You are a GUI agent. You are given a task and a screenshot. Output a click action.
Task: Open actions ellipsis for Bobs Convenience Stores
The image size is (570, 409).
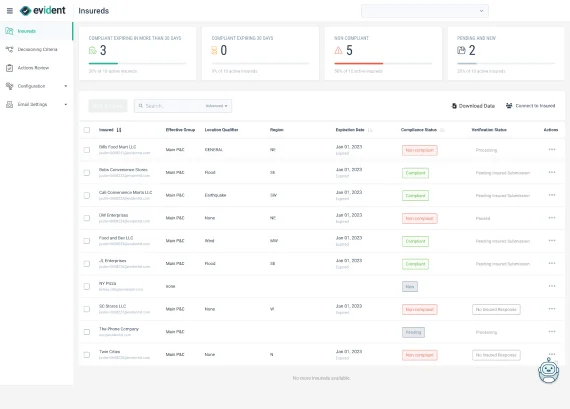point(552,172)
